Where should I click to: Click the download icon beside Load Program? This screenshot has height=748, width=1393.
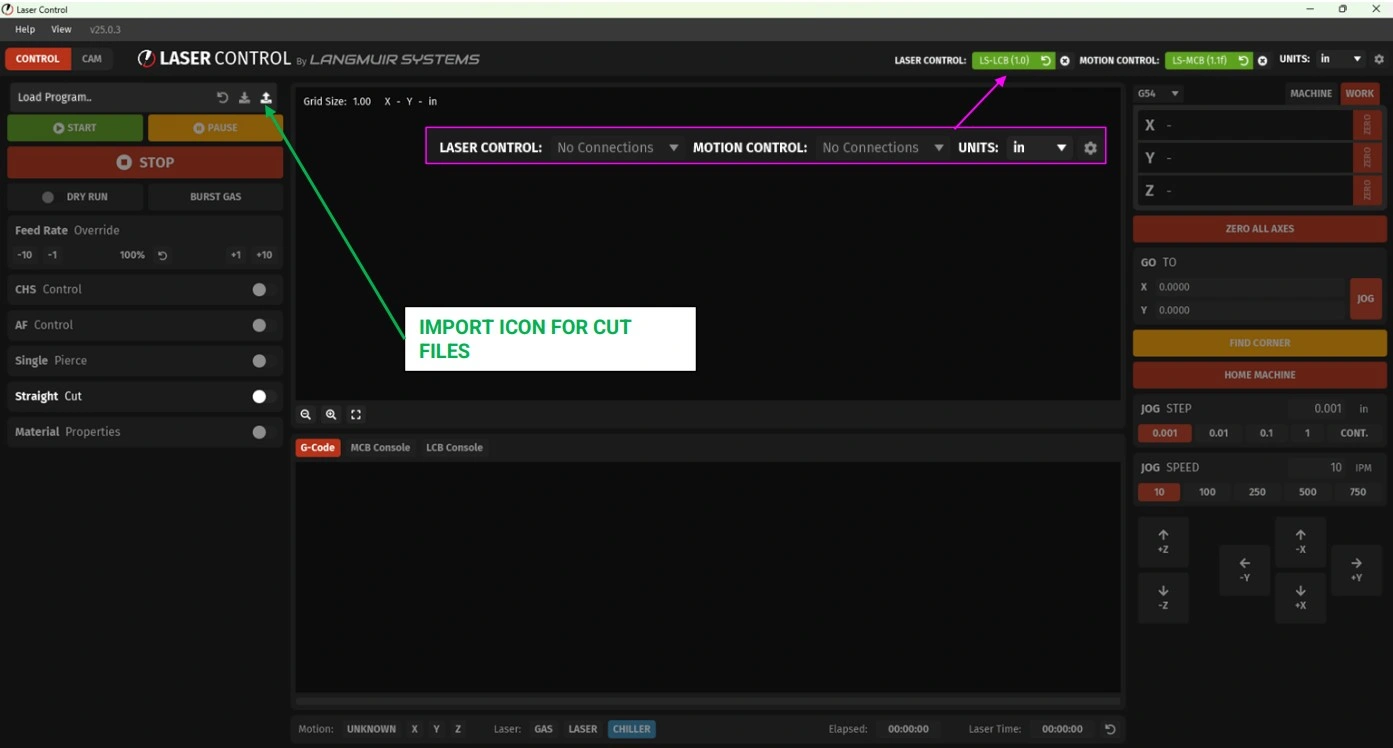[x=244, y=98]
